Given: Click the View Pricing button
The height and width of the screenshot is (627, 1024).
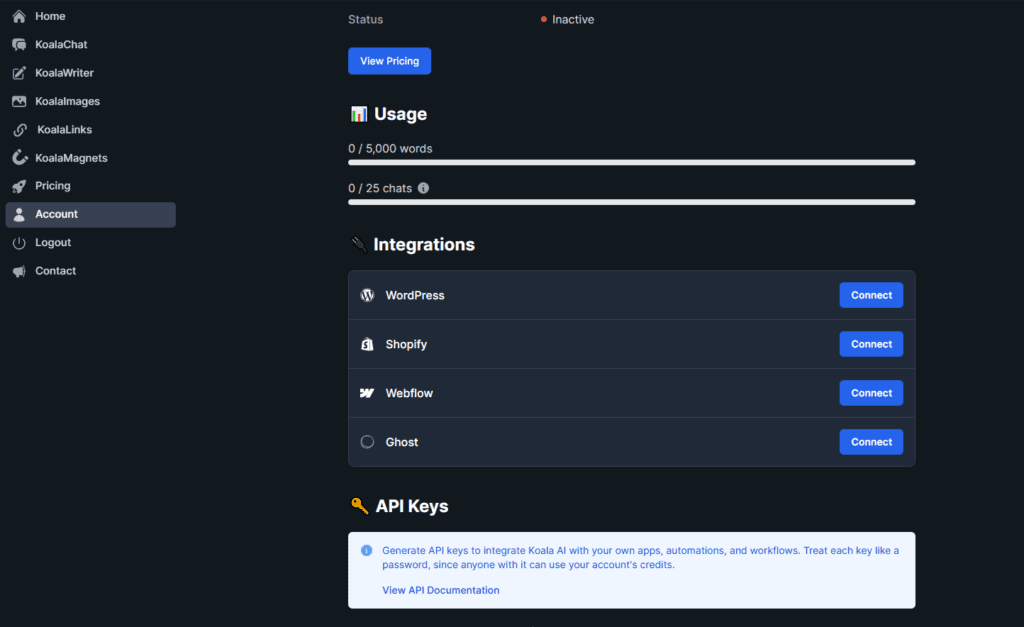Looking at the screenshot, I should (x=389, y=61).
